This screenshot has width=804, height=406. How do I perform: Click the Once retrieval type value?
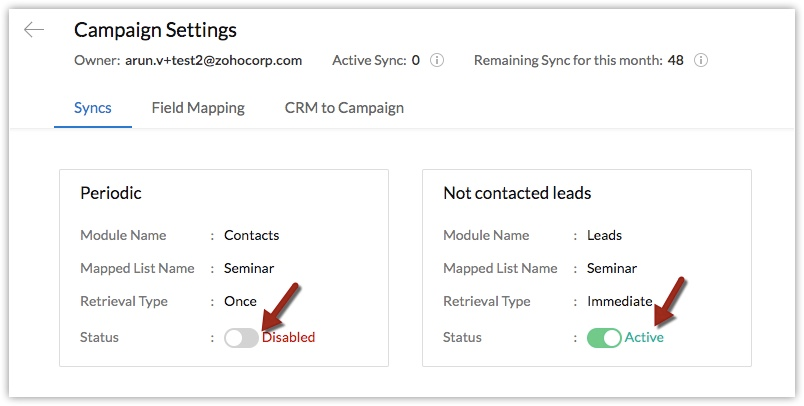tap(240, 301)
